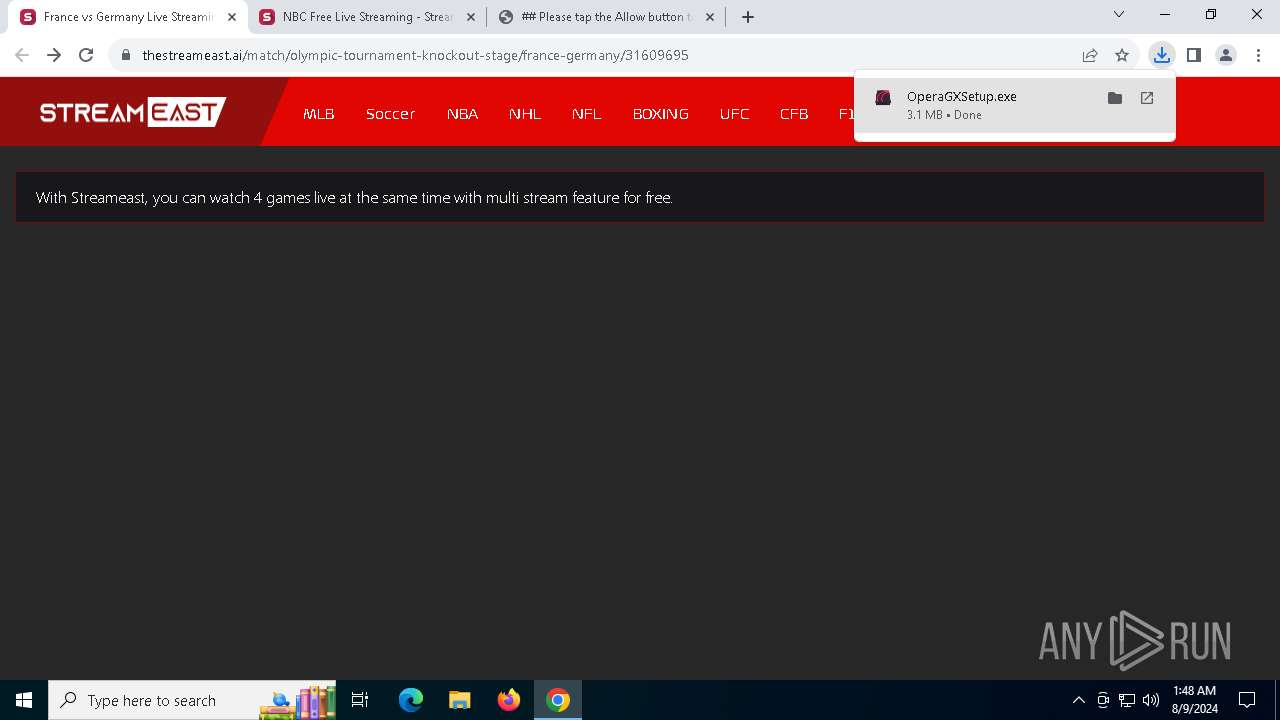This screenshot has width=1280, height=720.
Task: Open the NFL section
Action: (587, 114)
